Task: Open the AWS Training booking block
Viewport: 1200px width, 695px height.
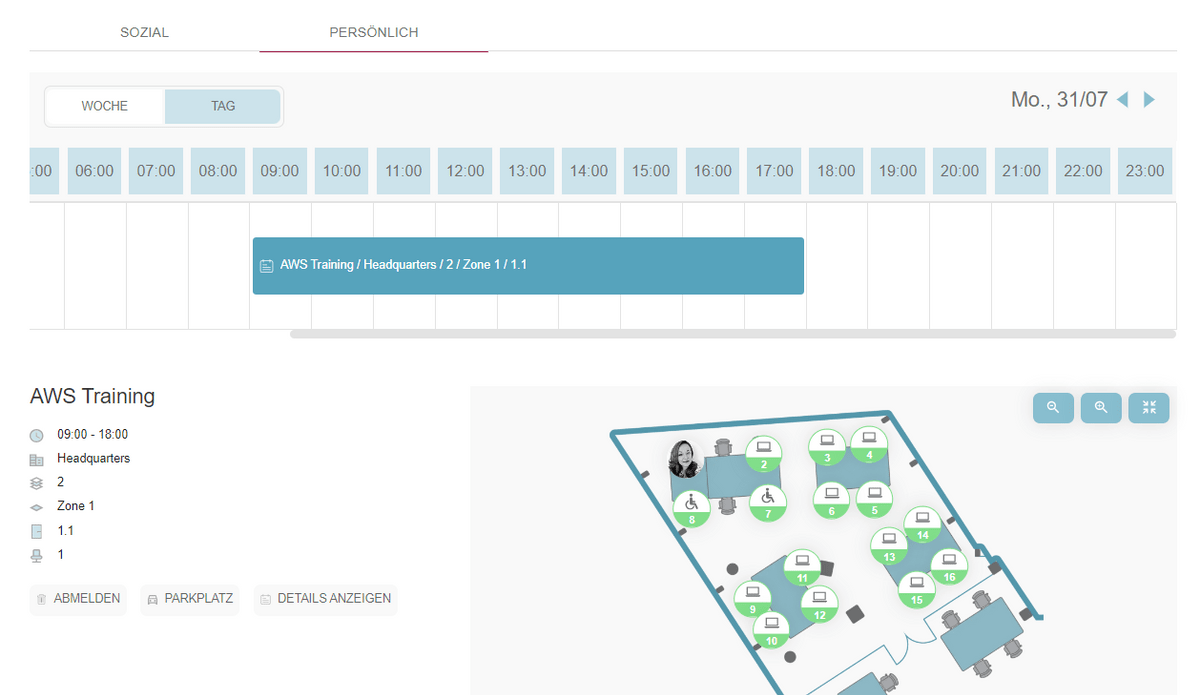Action: tap(528, 266)
